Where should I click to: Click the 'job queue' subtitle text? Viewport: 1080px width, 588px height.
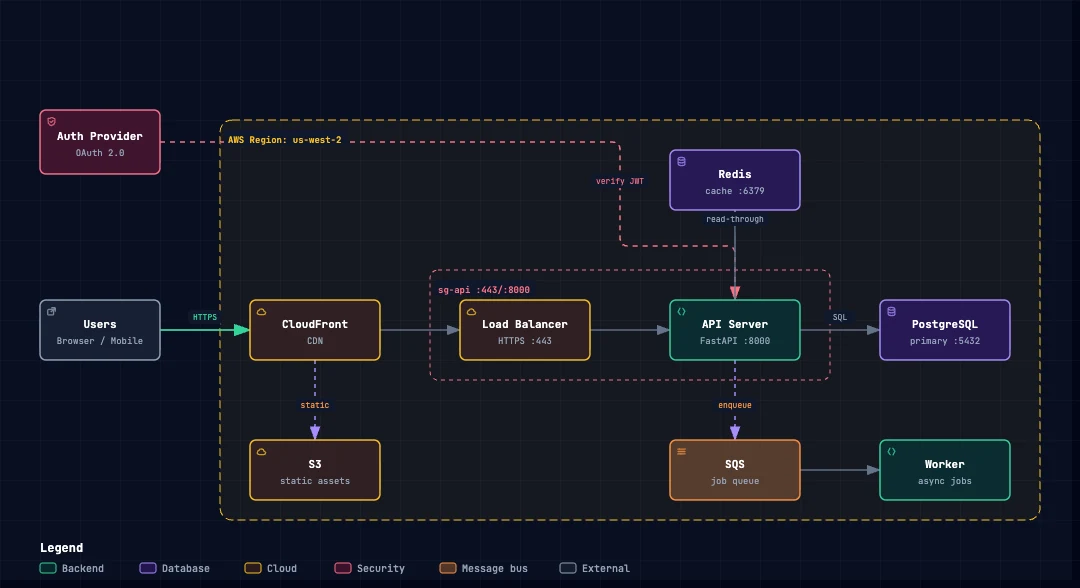[735, 481]
